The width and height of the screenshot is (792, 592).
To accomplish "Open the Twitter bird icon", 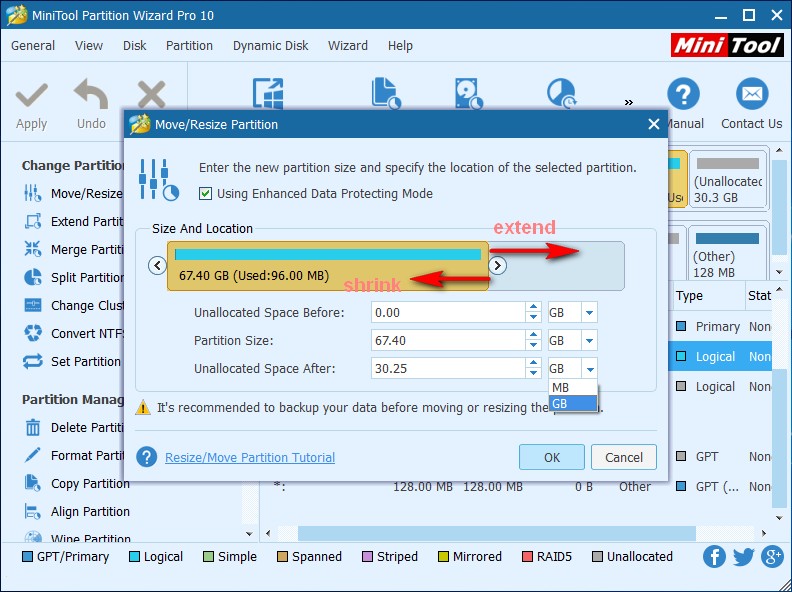I will pos(743,557).
